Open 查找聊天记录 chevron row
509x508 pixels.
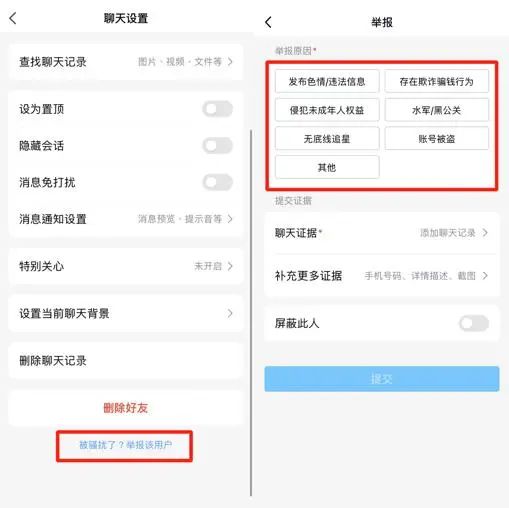pyautogui.click(x=126, y=62)
